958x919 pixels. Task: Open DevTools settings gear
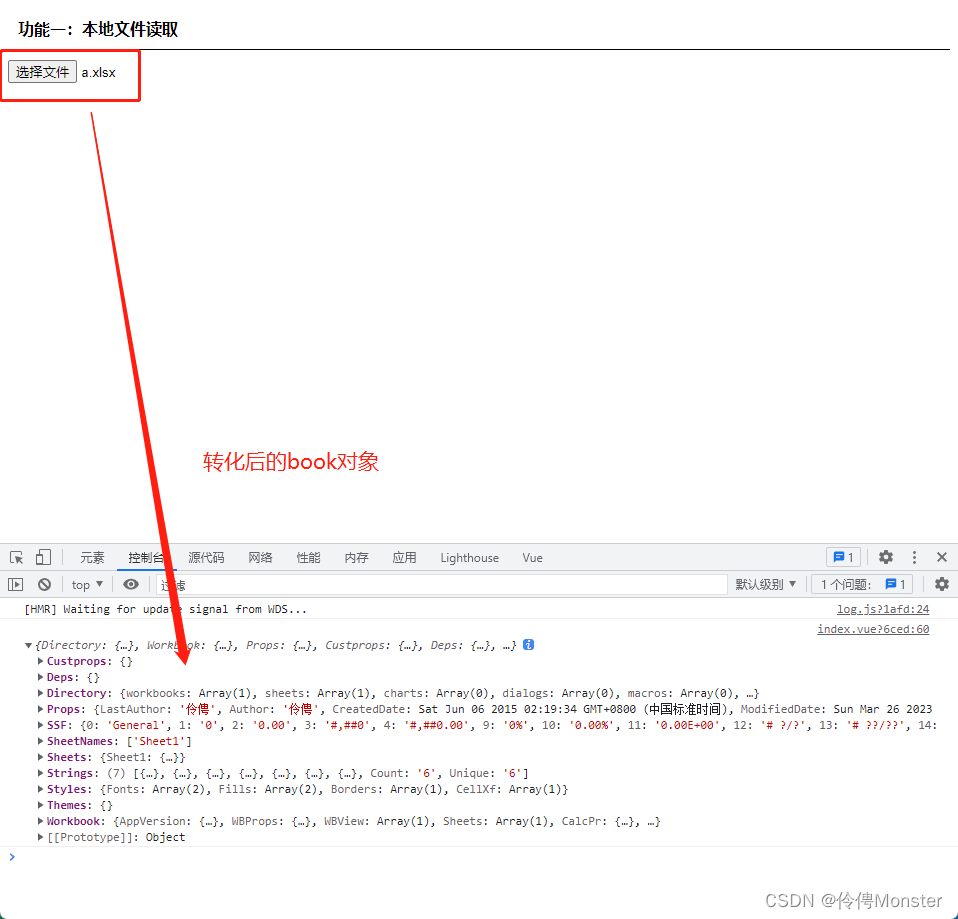point(886,557)
